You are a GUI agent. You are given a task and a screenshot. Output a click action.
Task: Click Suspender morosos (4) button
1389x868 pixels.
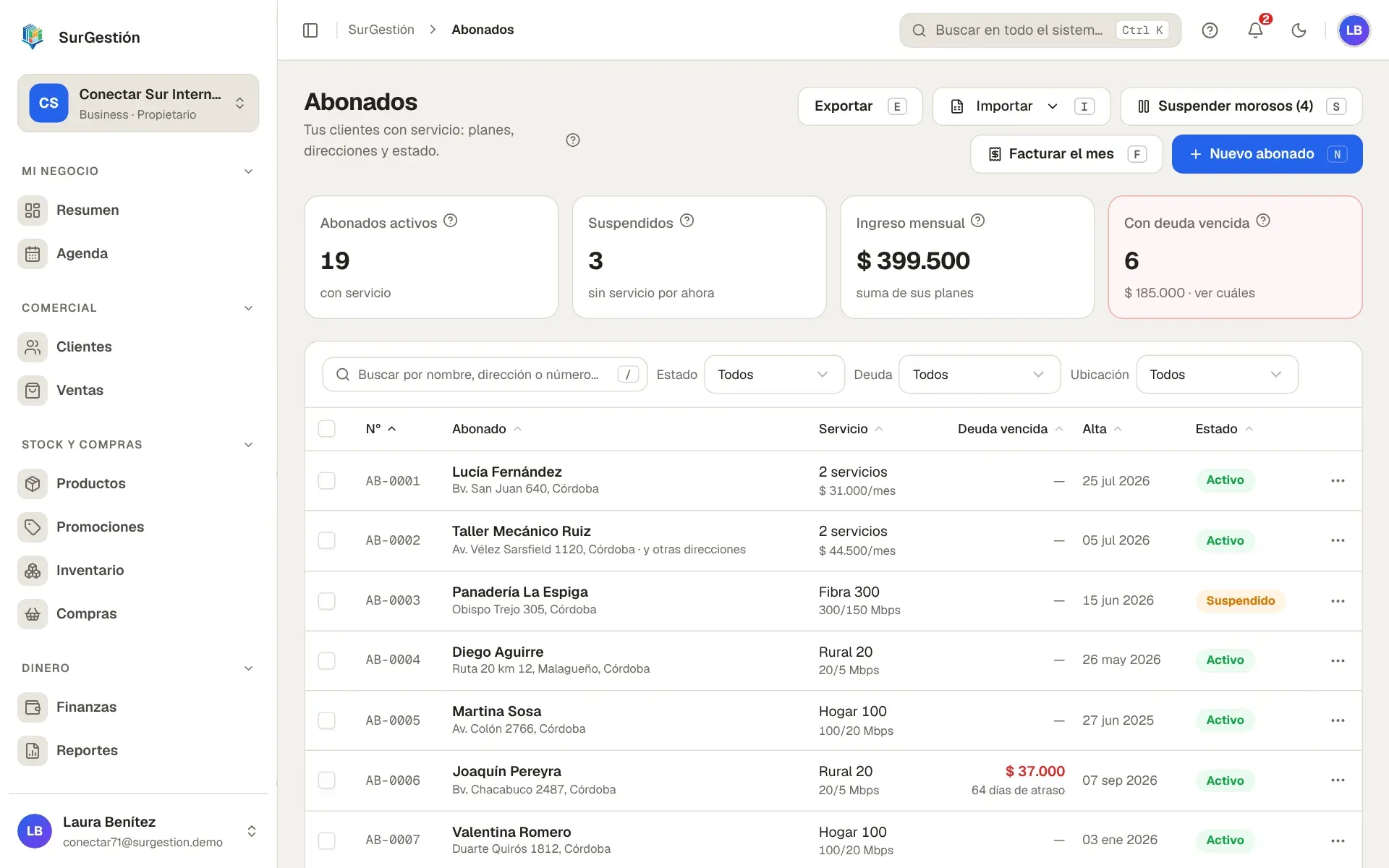[x=1241, y=106]
